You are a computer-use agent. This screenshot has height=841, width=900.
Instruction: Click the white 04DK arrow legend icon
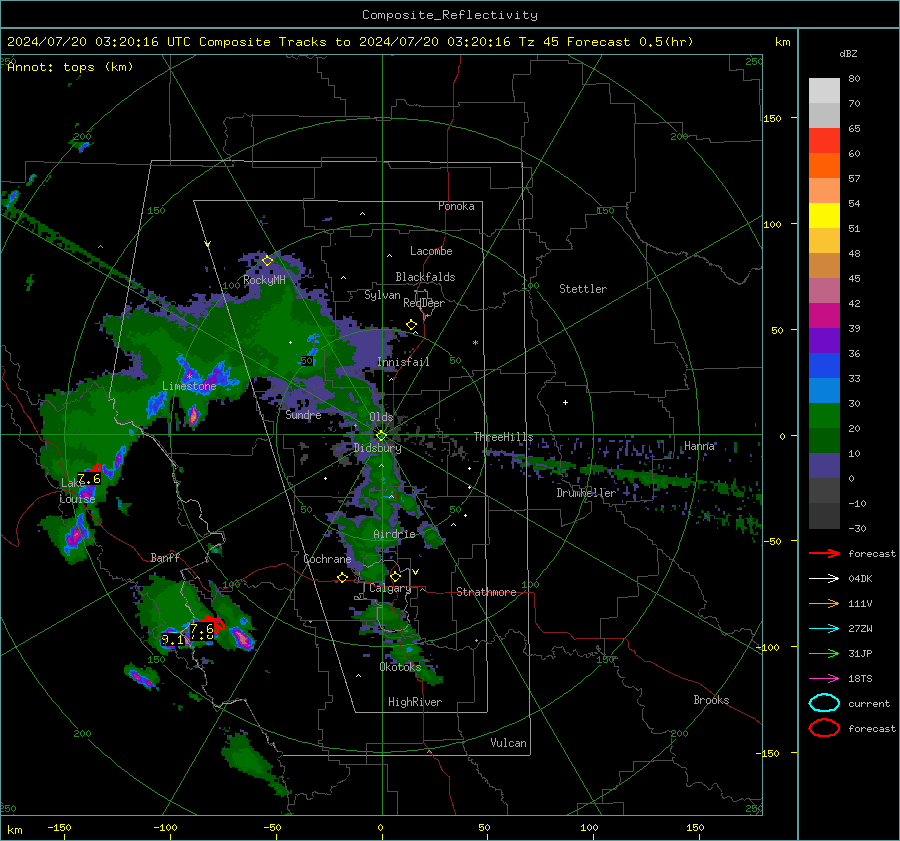pyautogui.click(x=824, y=579)
